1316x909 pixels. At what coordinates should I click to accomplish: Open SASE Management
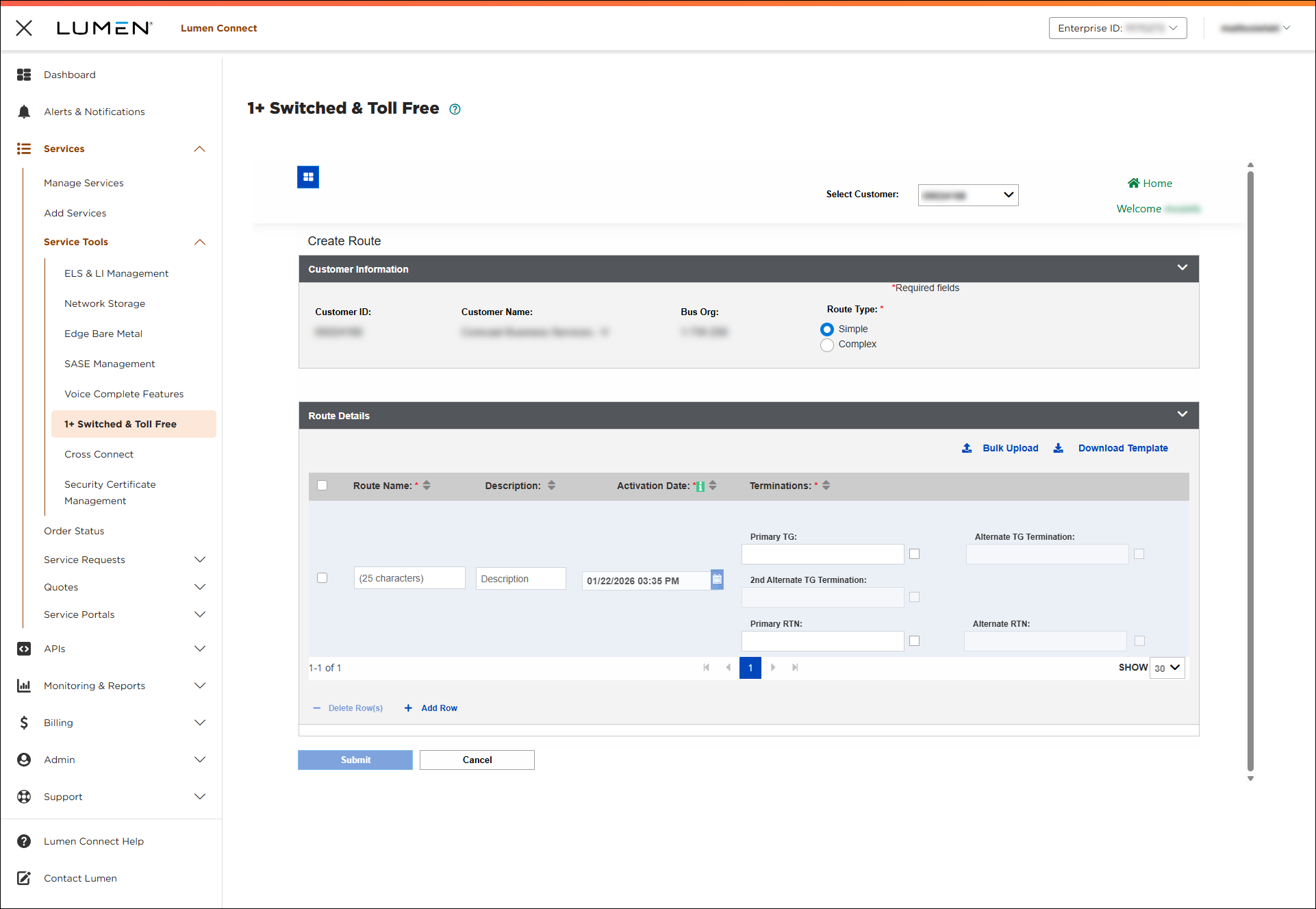[110, 364]
